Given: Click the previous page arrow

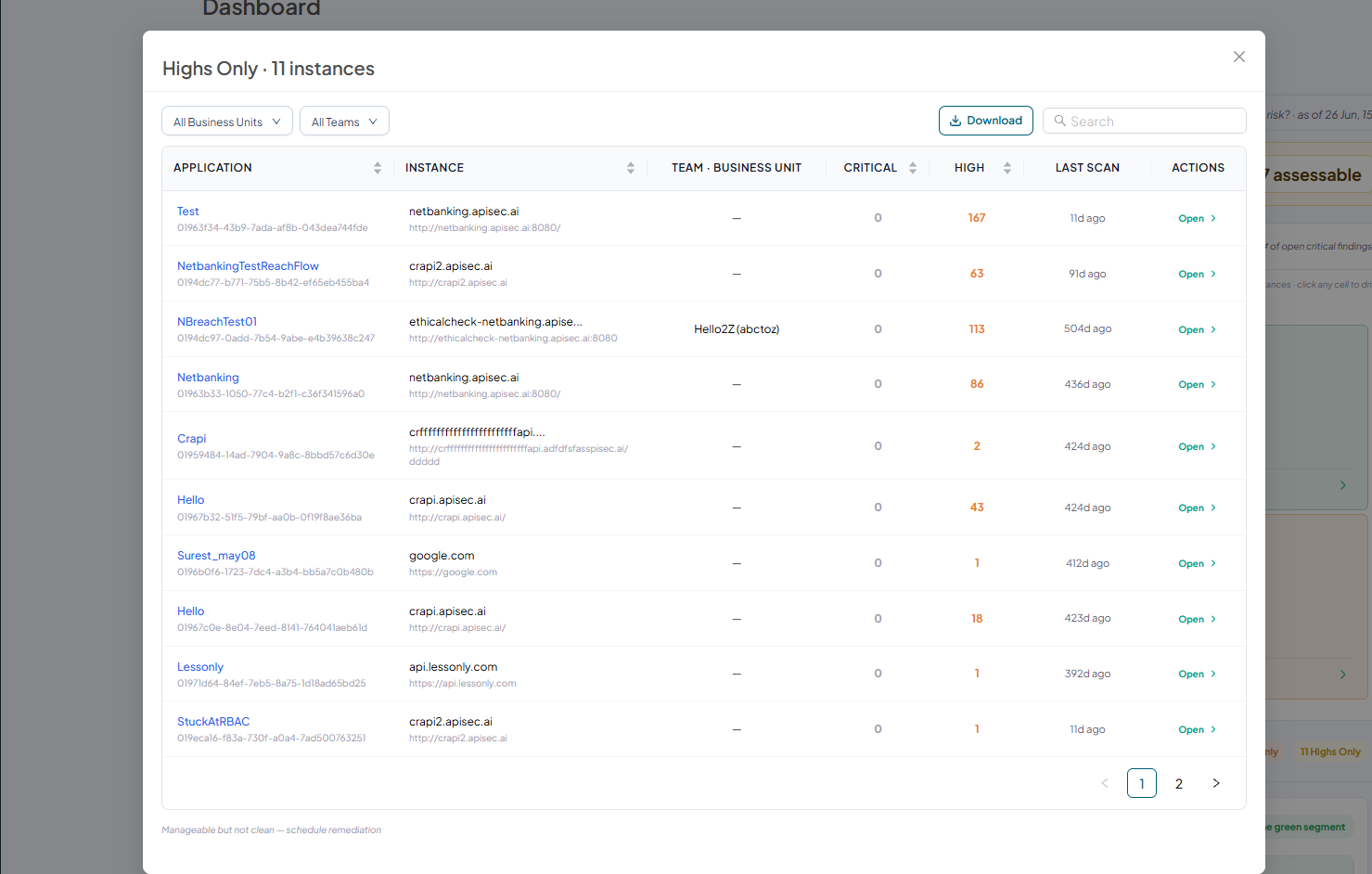Looking at the screenshot, I should (x=1105, y=783).
